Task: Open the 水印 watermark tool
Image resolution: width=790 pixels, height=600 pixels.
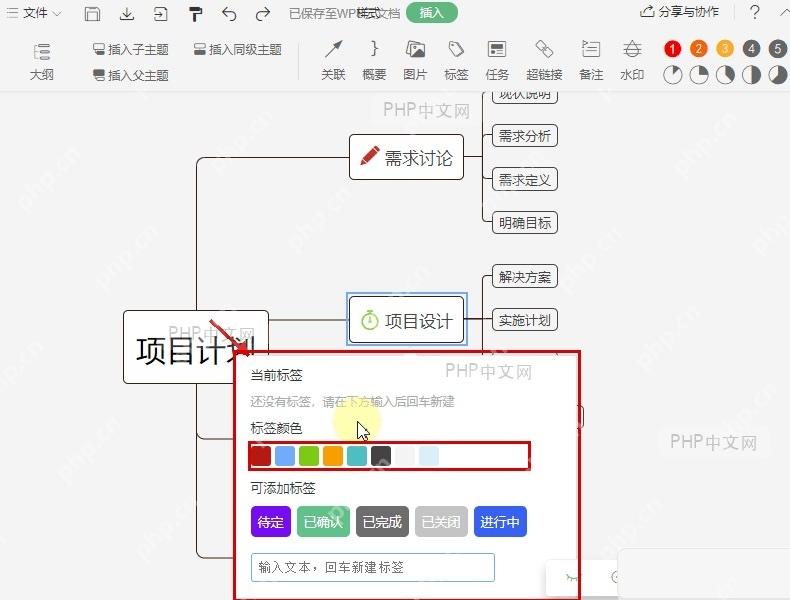Action: 632,61
